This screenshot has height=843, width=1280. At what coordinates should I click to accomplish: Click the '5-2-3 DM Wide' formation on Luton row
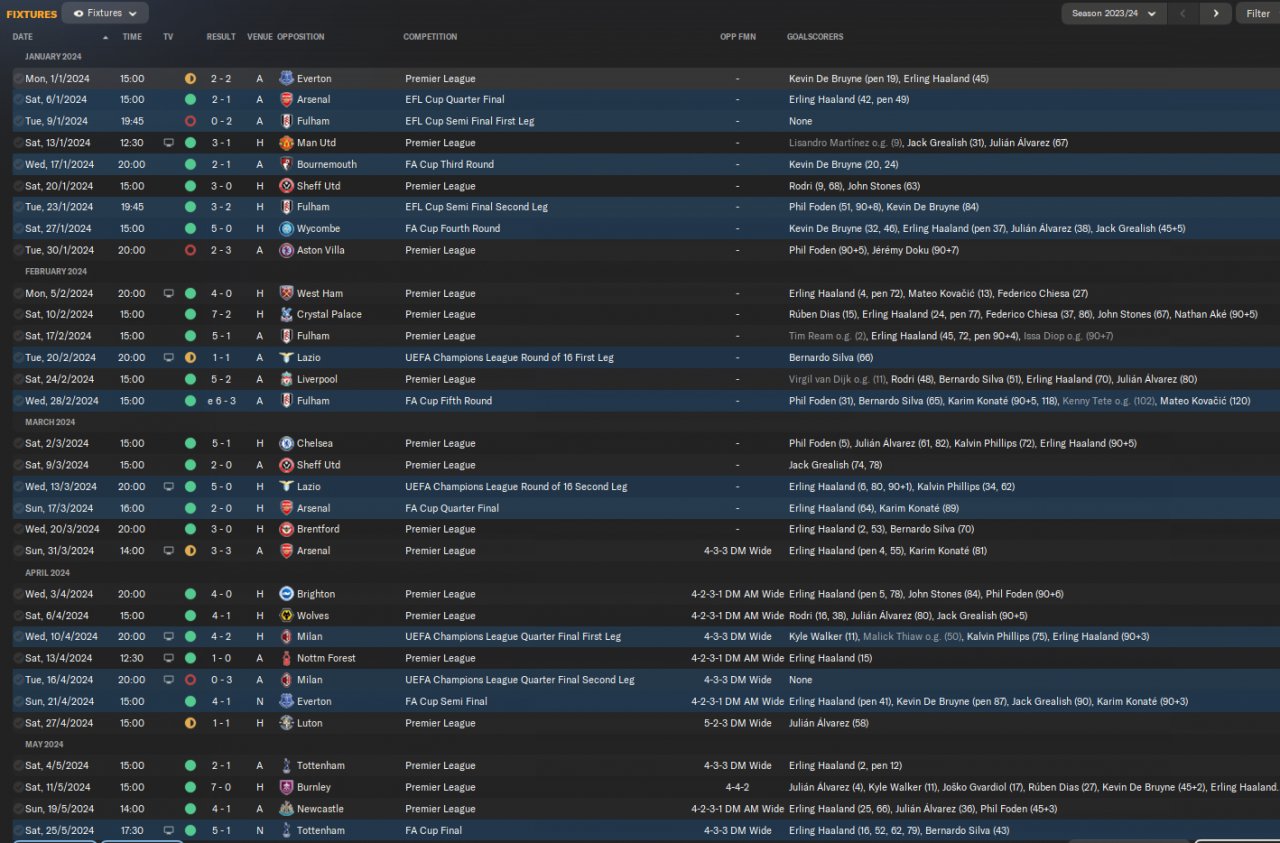738,723
